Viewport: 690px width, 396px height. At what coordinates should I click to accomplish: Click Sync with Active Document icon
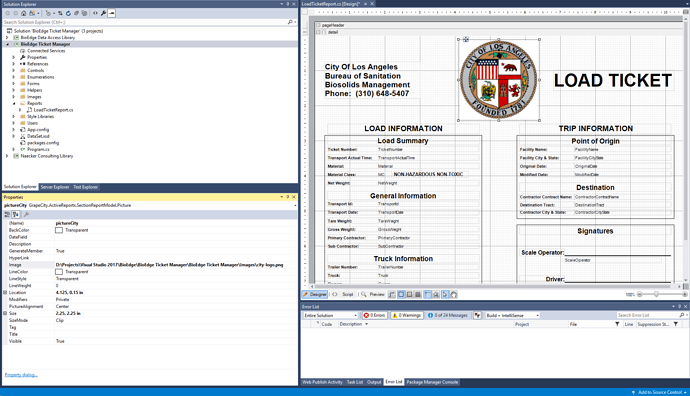click(x=60, y=13)
